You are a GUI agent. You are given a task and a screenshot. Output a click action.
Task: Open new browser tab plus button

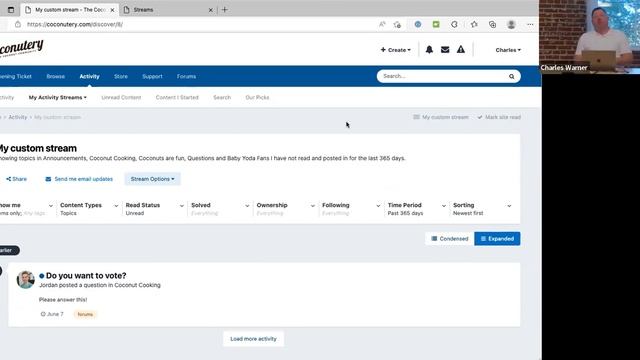click(224, 9)
